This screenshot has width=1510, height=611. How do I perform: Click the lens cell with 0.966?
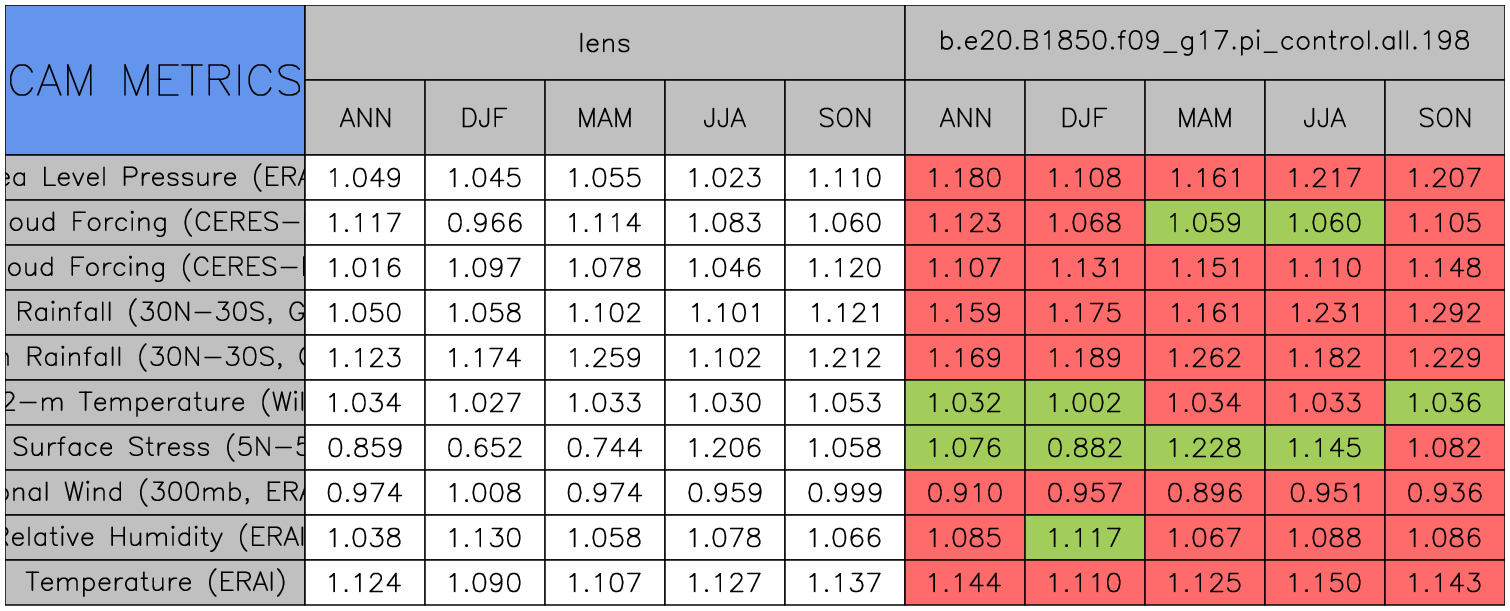pyautogui.click(x=484, y=223)
